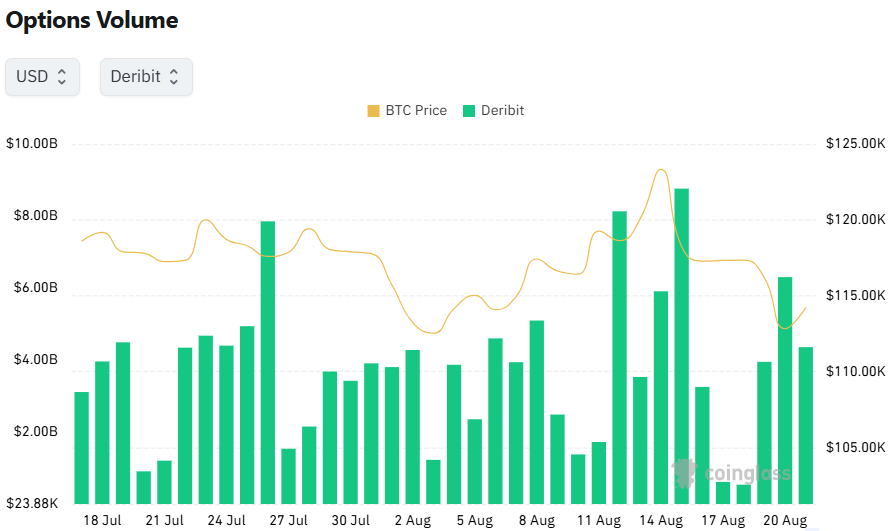Image resolution: width=889 pixels, height=531 pixels.
Task: Select the green bar above 2 Aug
Action: (x=413, y=427)
